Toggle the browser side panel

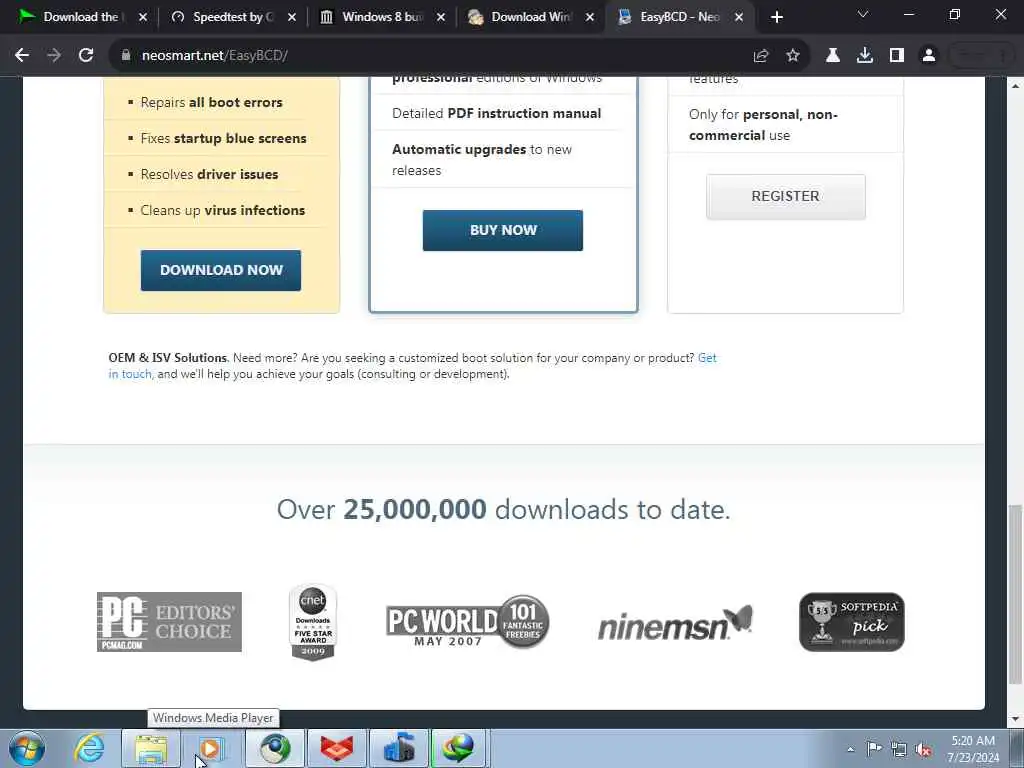pos(897,56)
